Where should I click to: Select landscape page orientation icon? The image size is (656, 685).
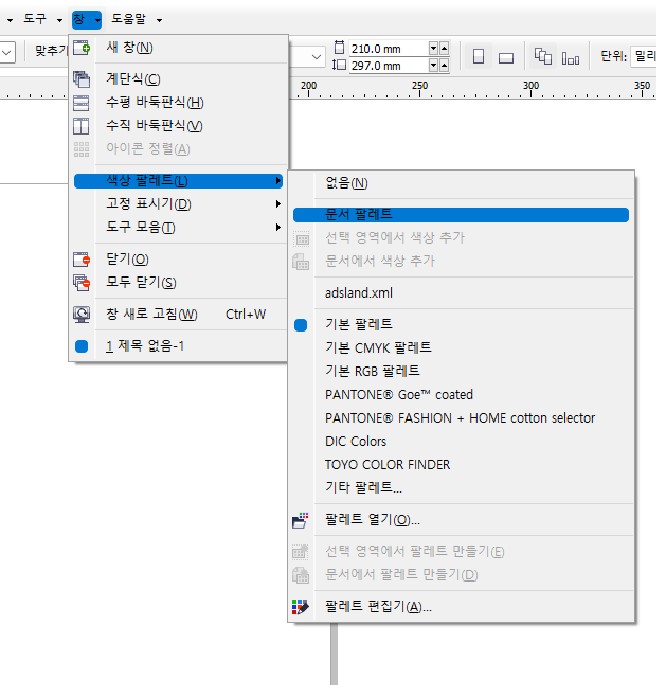[x=506, y=58]
